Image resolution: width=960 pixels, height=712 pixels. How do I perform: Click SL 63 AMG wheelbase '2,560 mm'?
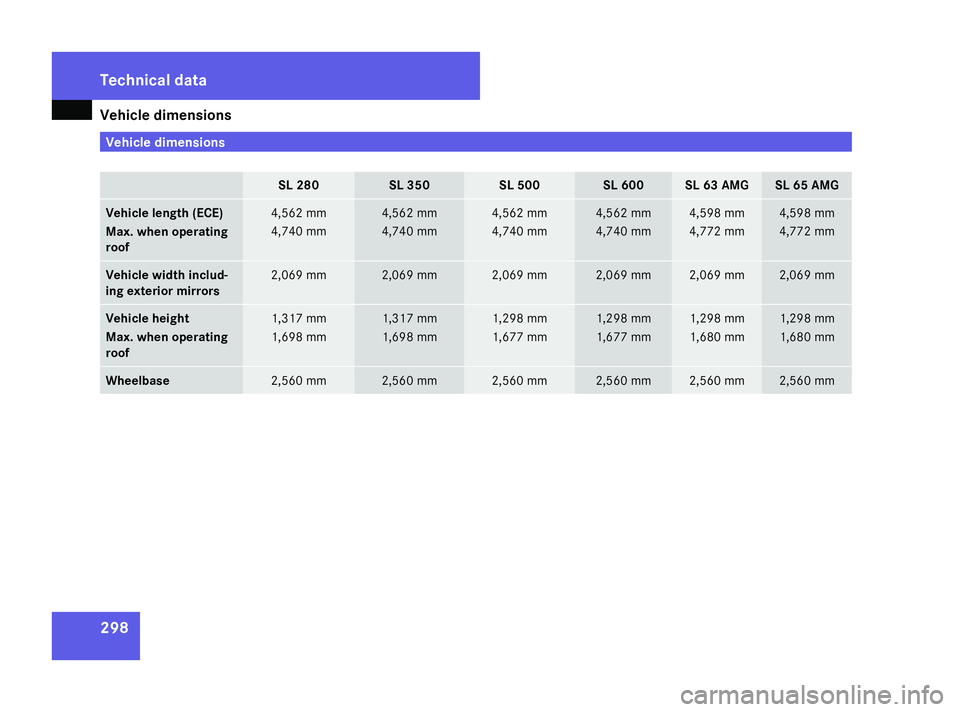coord(717,381)
